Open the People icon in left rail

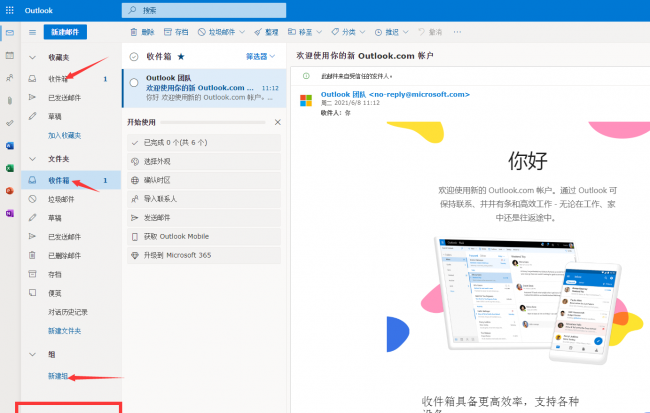10,78
